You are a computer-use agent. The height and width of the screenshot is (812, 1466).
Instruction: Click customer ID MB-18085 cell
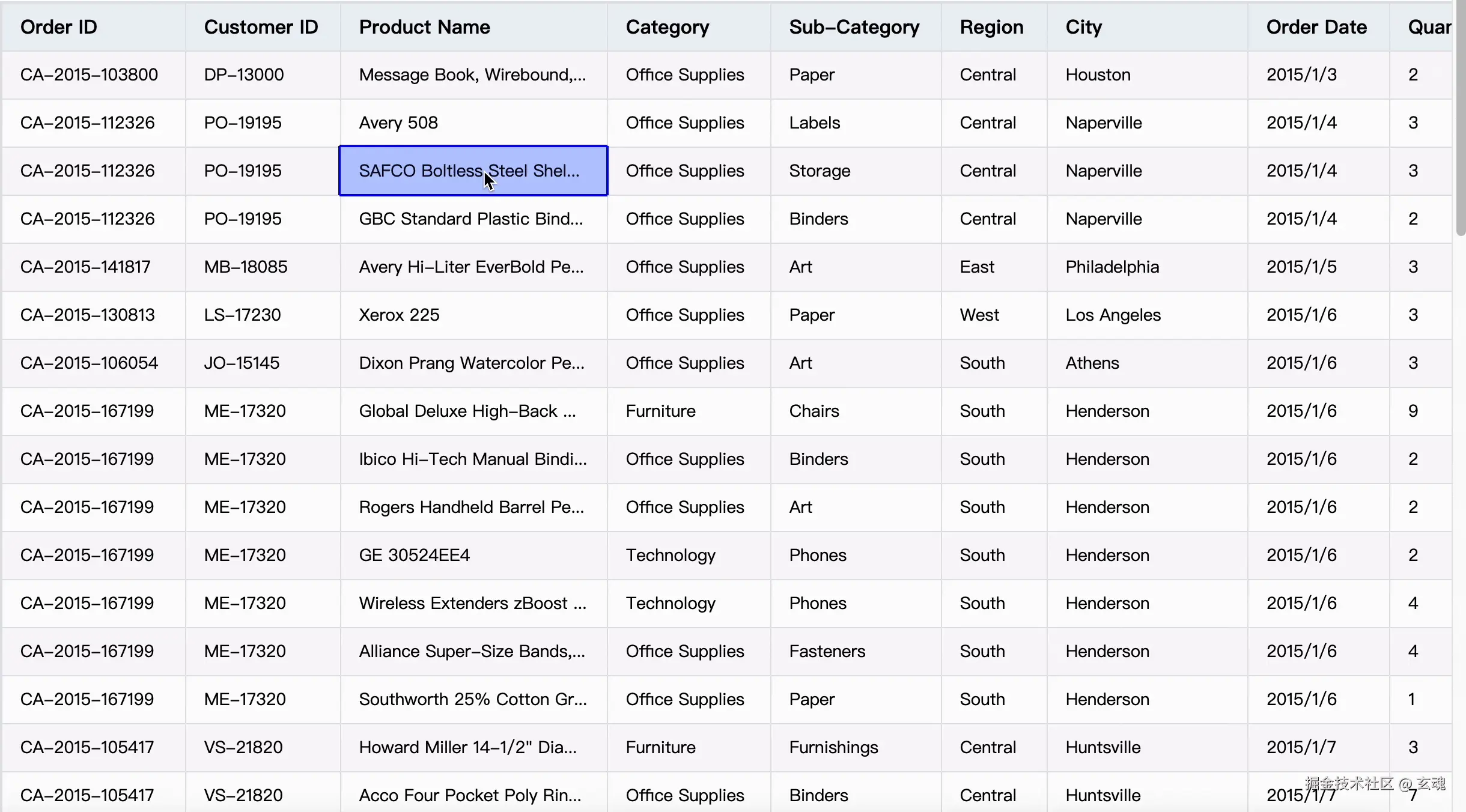tap(245, 267)
